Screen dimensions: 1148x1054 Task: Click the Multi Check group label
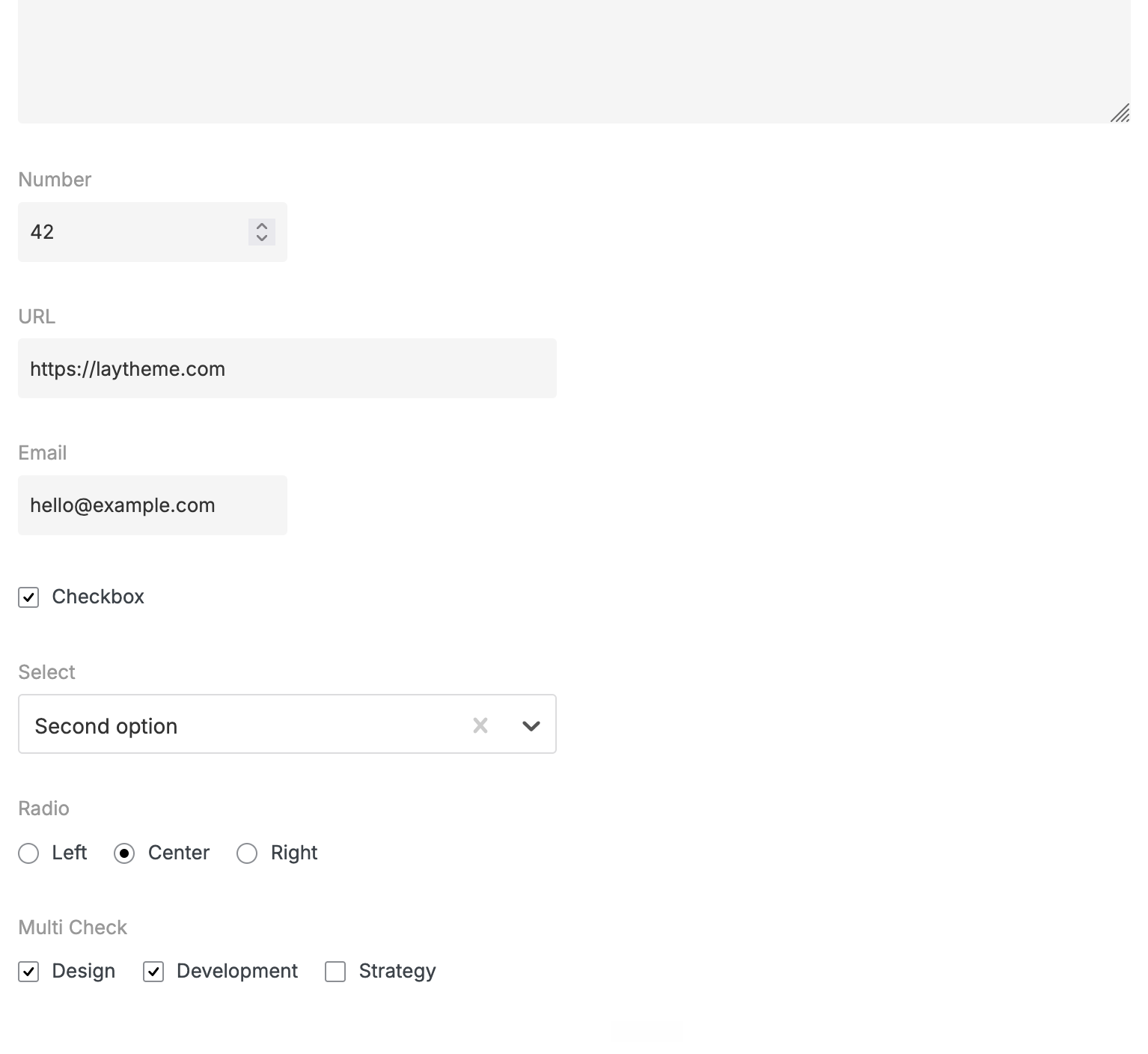[x=73, y=927]
